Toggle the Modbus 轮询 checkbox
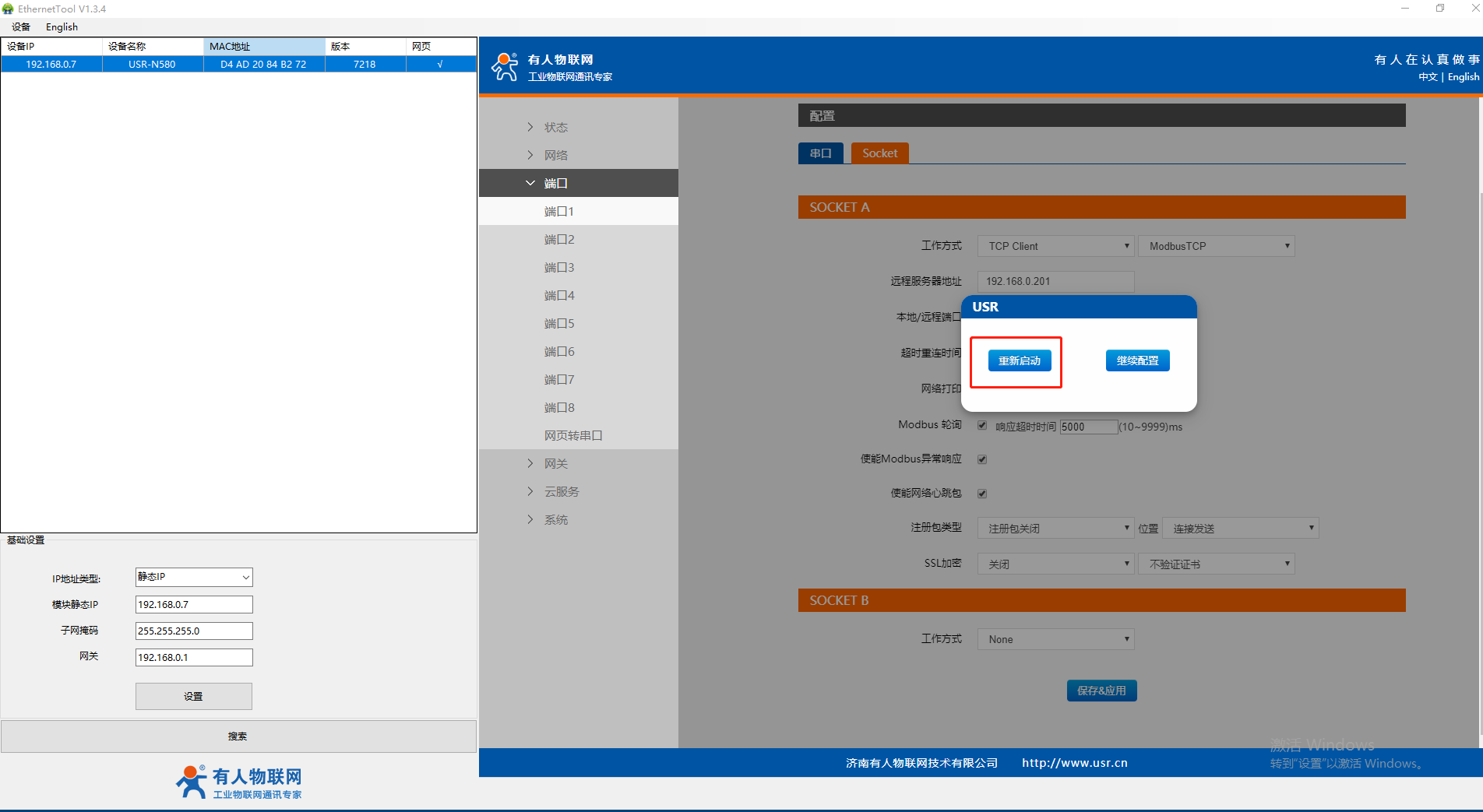Screen dimensions: 1483x812 click(982, 425)
